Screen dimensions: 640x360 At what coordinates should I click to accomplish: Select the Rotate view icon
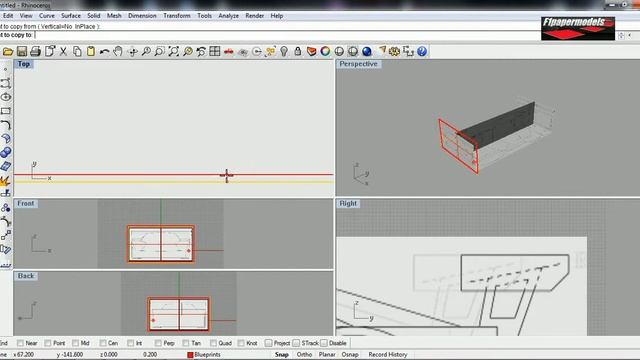point(132,51)
